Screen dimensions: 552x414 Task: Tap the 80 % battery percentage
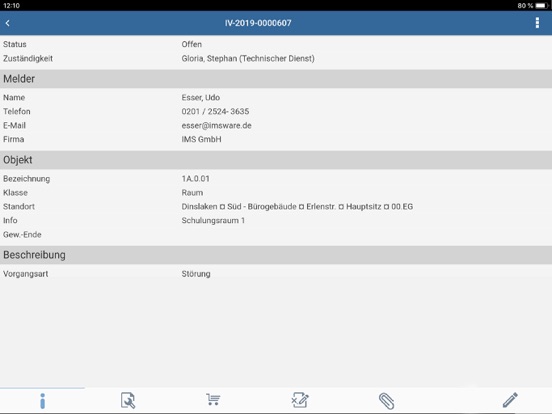(525, 6)
